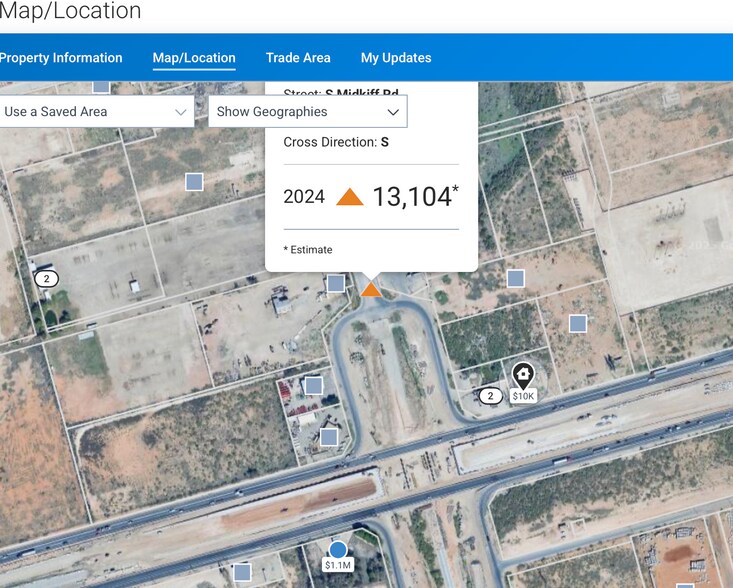Click the square marker right of the traffic popup
The width and height of the screenshot is (733, 588).
(515, 278)
